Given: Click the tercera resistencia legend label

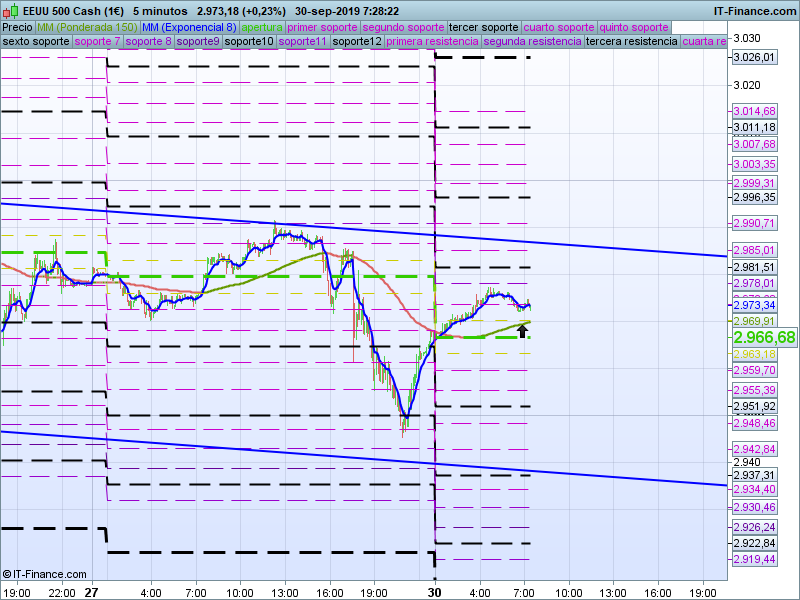Looking at the screenshot, I should 631,42.
